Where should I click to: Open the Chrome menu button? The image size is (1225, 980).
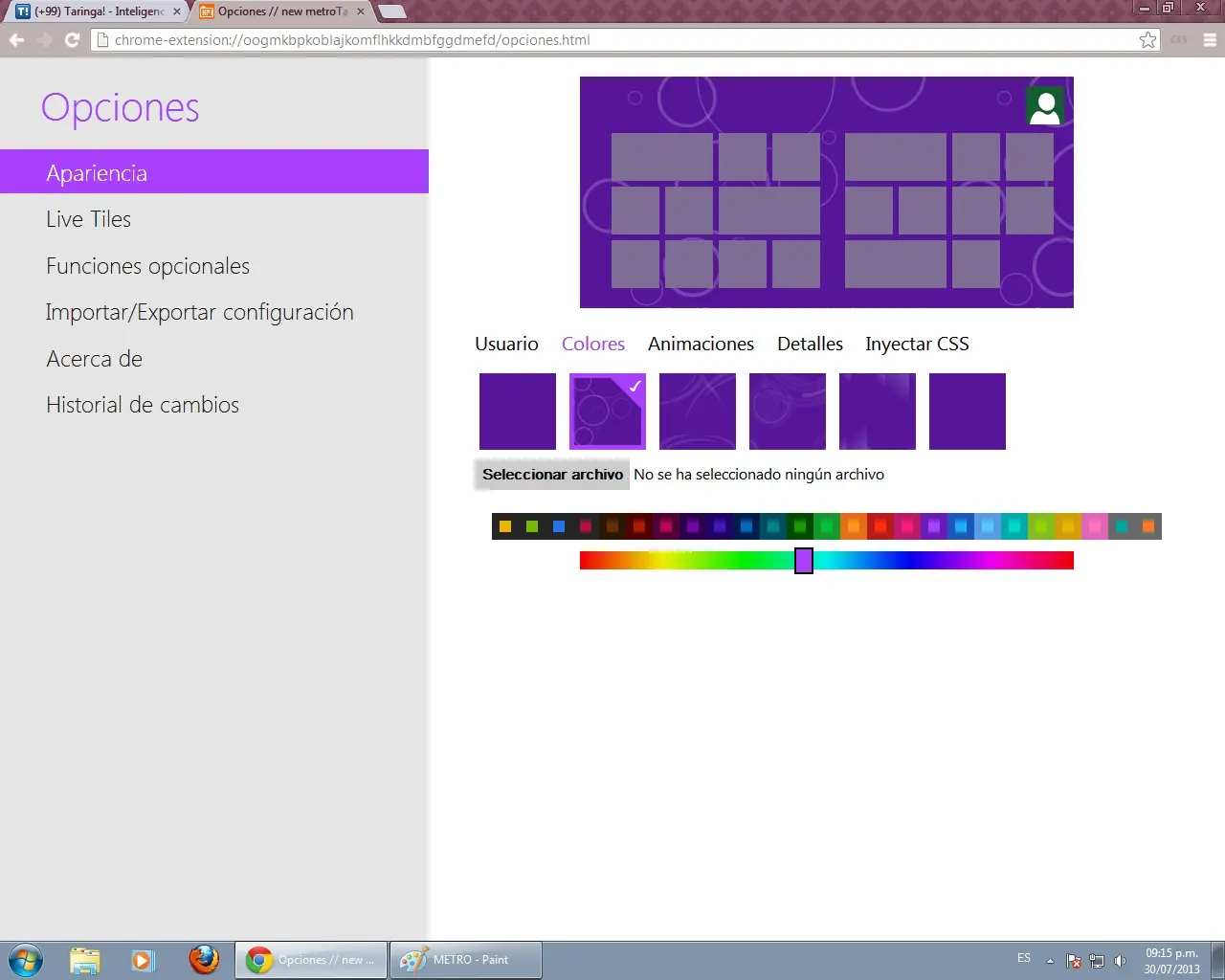click(1210, 40)
